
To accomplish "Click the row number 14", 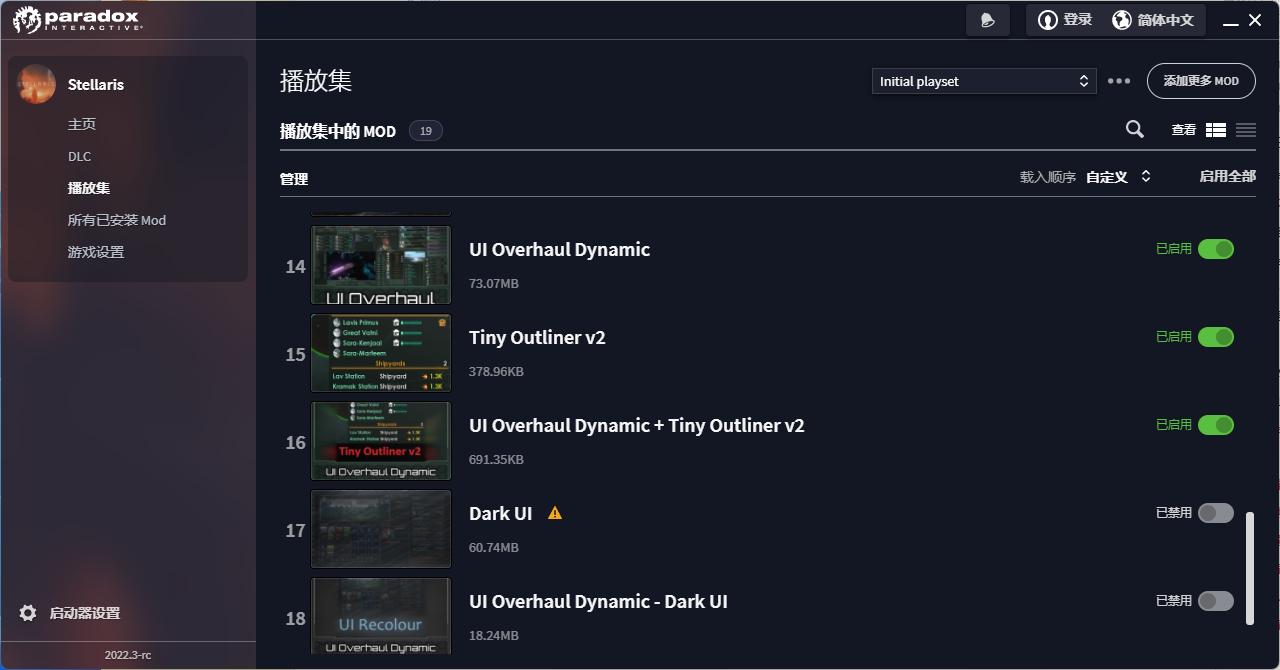I will 295,267.
